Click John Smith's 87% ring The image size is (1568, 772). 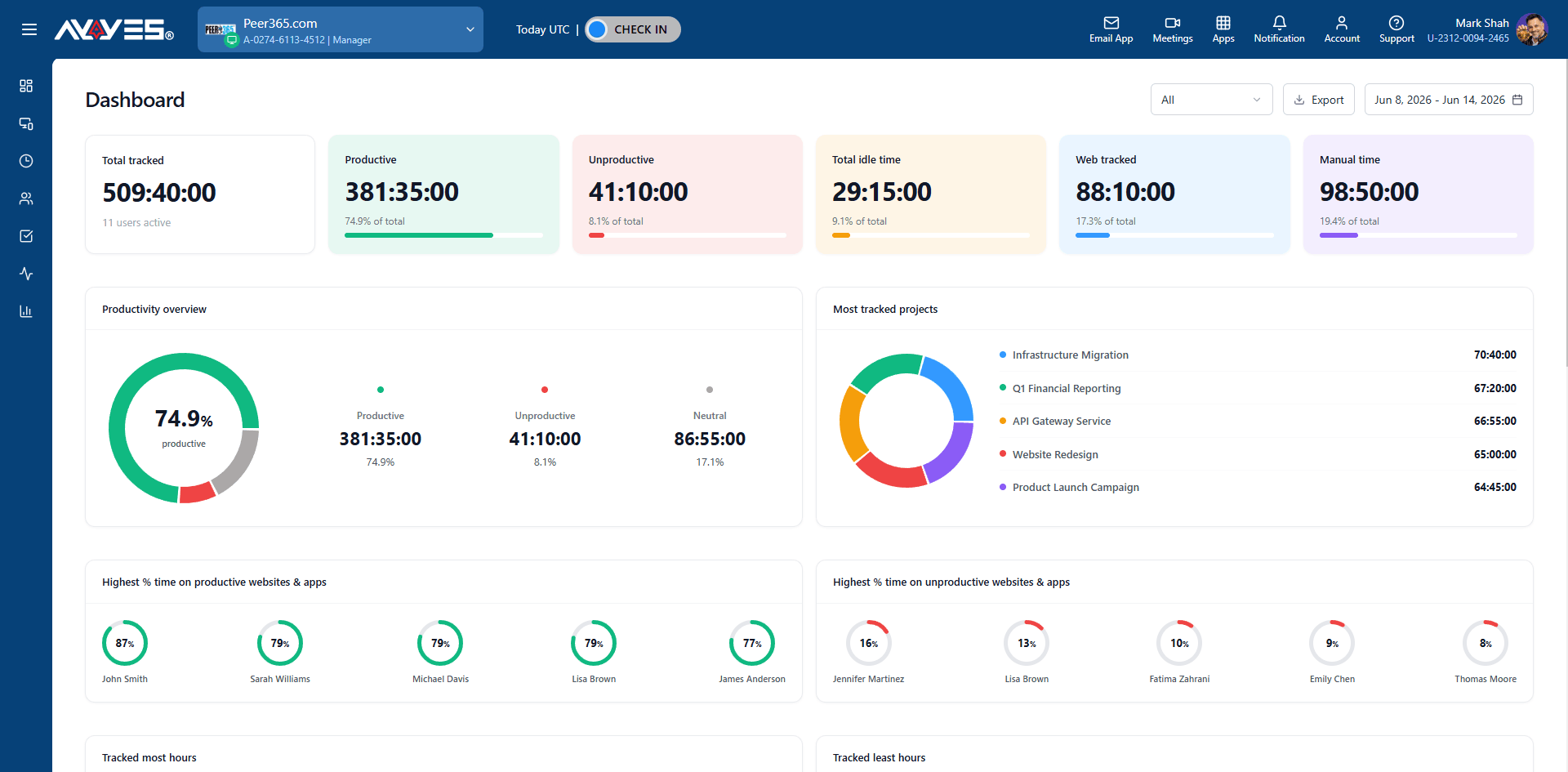(x=125, y=643)
